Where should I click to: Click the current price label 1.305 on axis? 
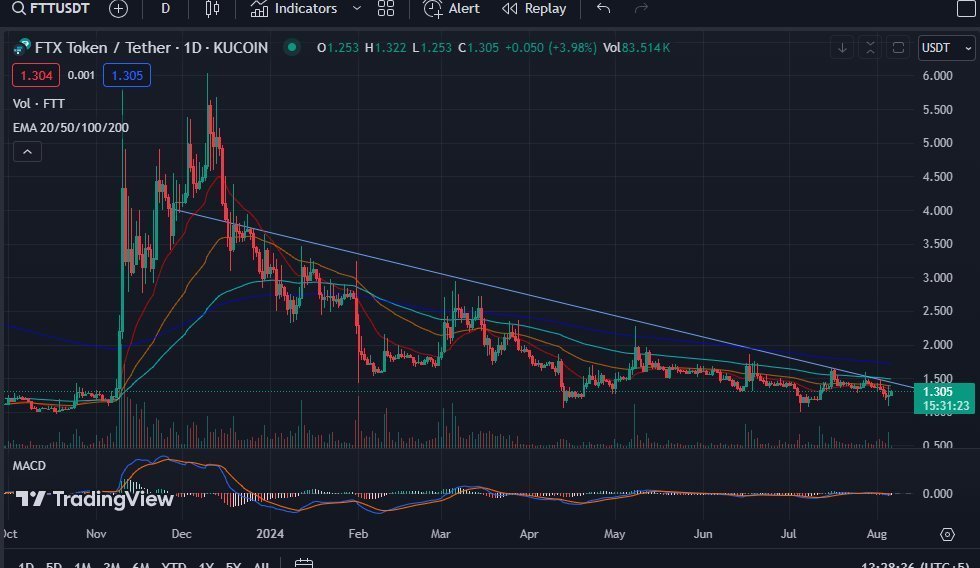coord(938,392)
